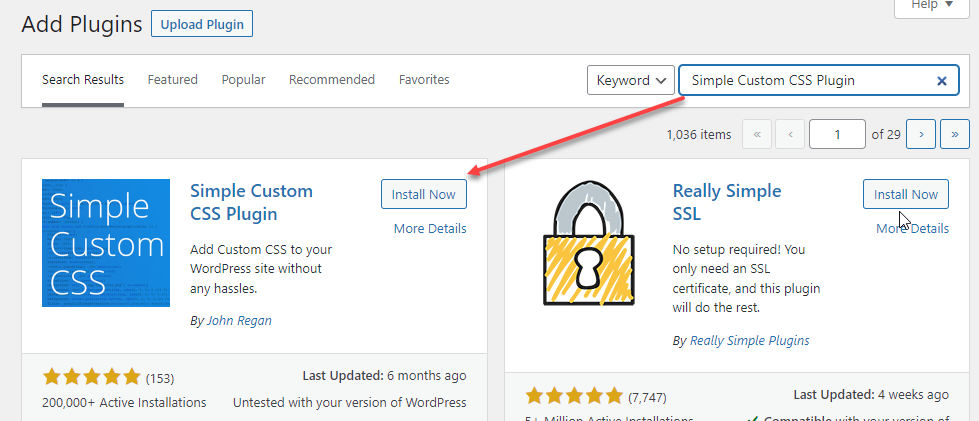
Task: Go to previous results page arrow
Action: click(790, 134)
